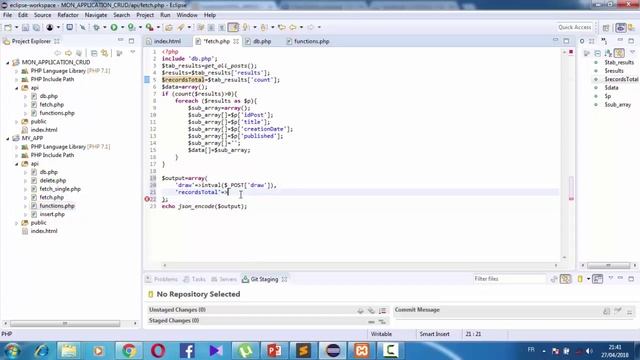Click the Save All toolbar icon
This screenshot has width=640, height=360.
(x=36, y=27)
